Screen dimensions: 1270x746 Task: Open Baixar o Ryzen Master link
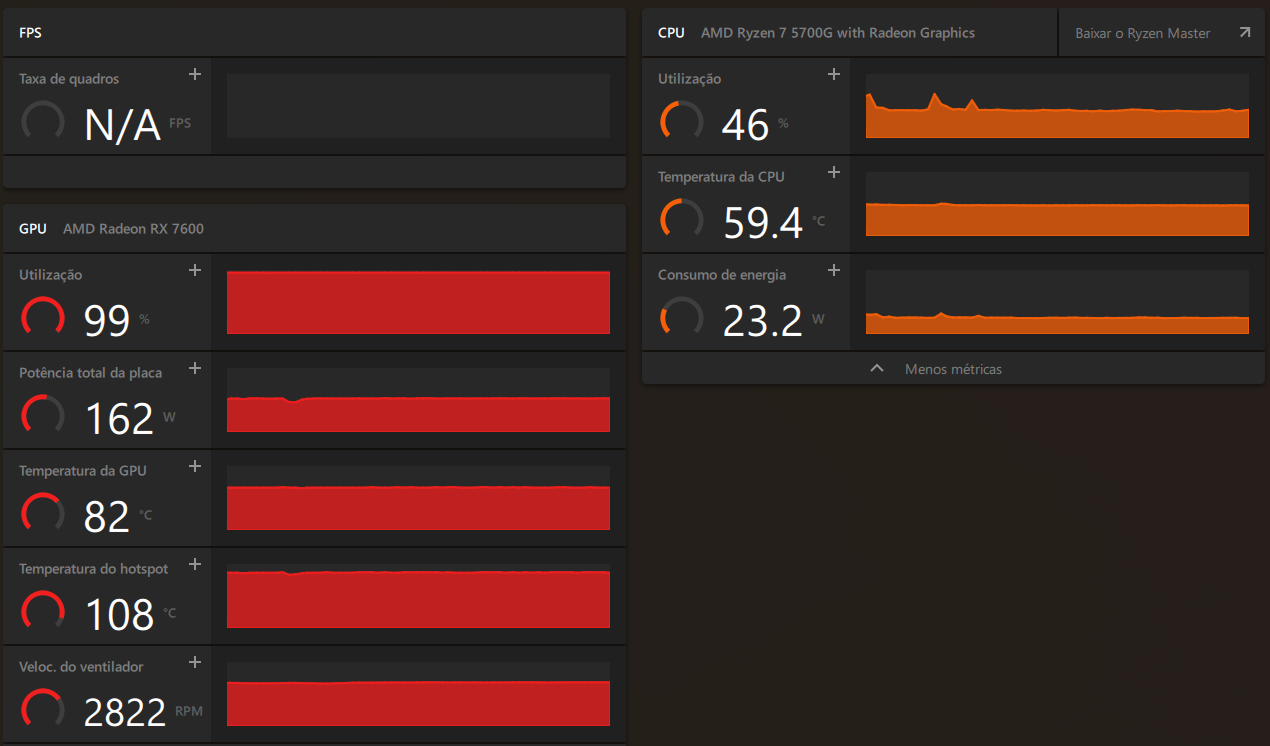[x=1161, y=33]
